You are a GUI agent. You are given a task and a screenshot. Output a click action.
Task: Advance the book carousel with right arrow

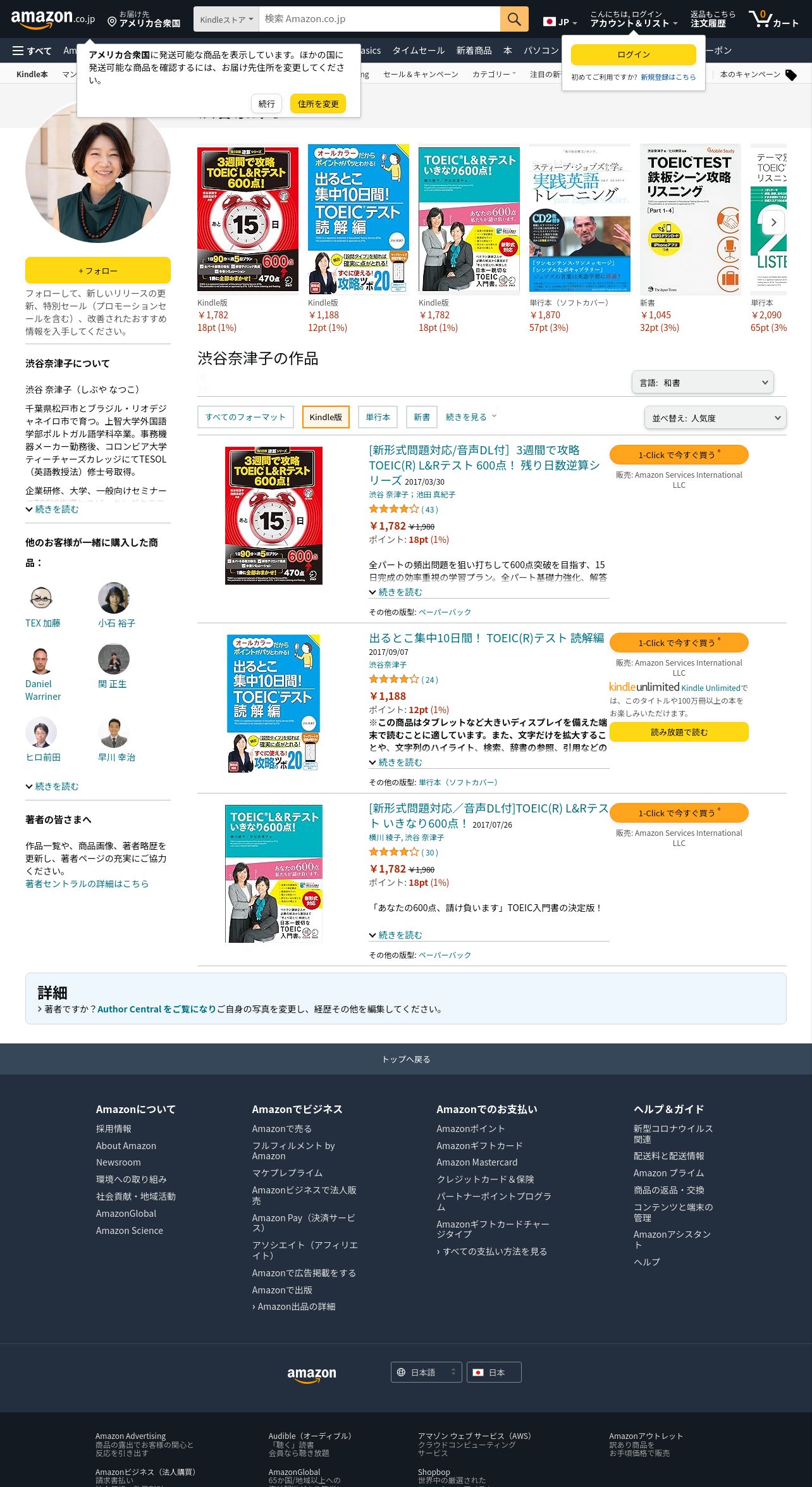(773, 222)
